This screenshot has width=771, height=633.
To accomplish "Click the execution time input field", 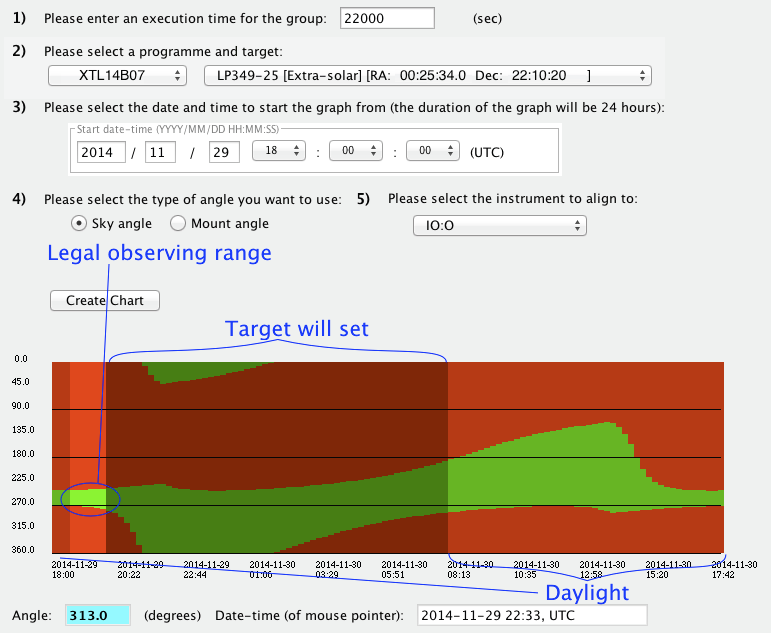I will [387, 19].
